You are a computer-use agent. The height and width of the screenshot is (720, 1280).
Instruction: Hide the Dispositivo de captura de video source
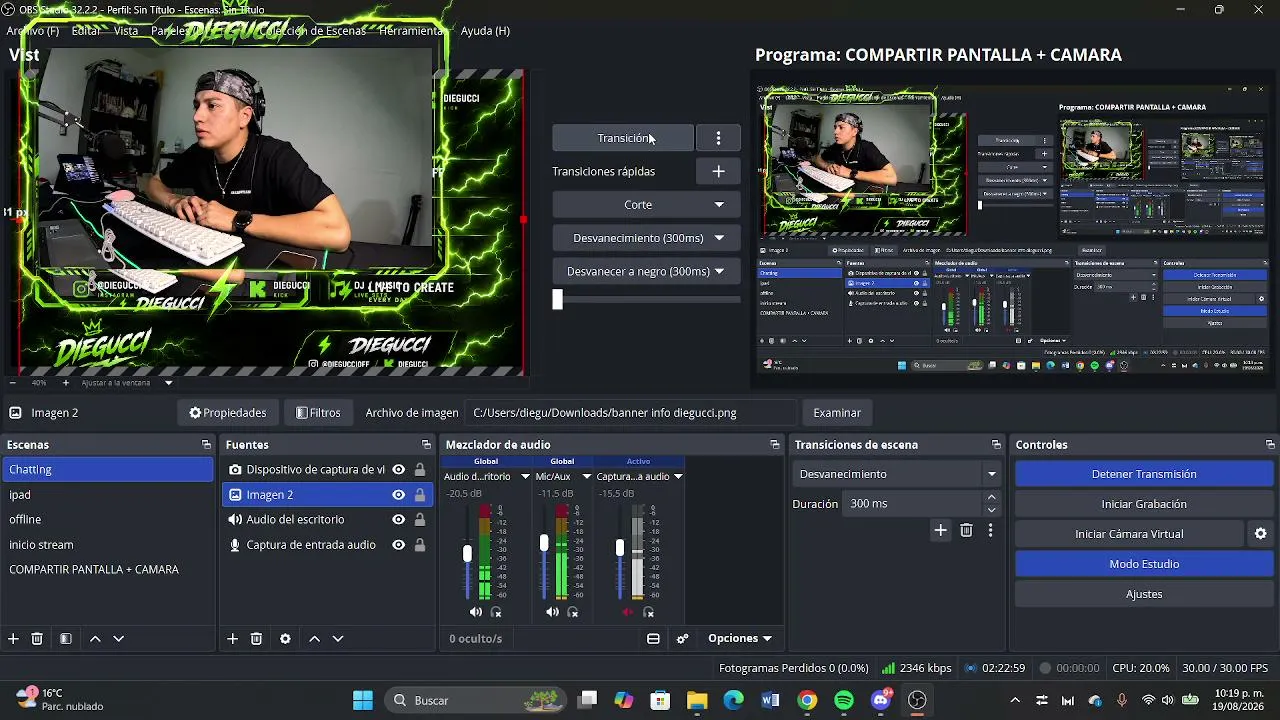(x=398, y=470)
